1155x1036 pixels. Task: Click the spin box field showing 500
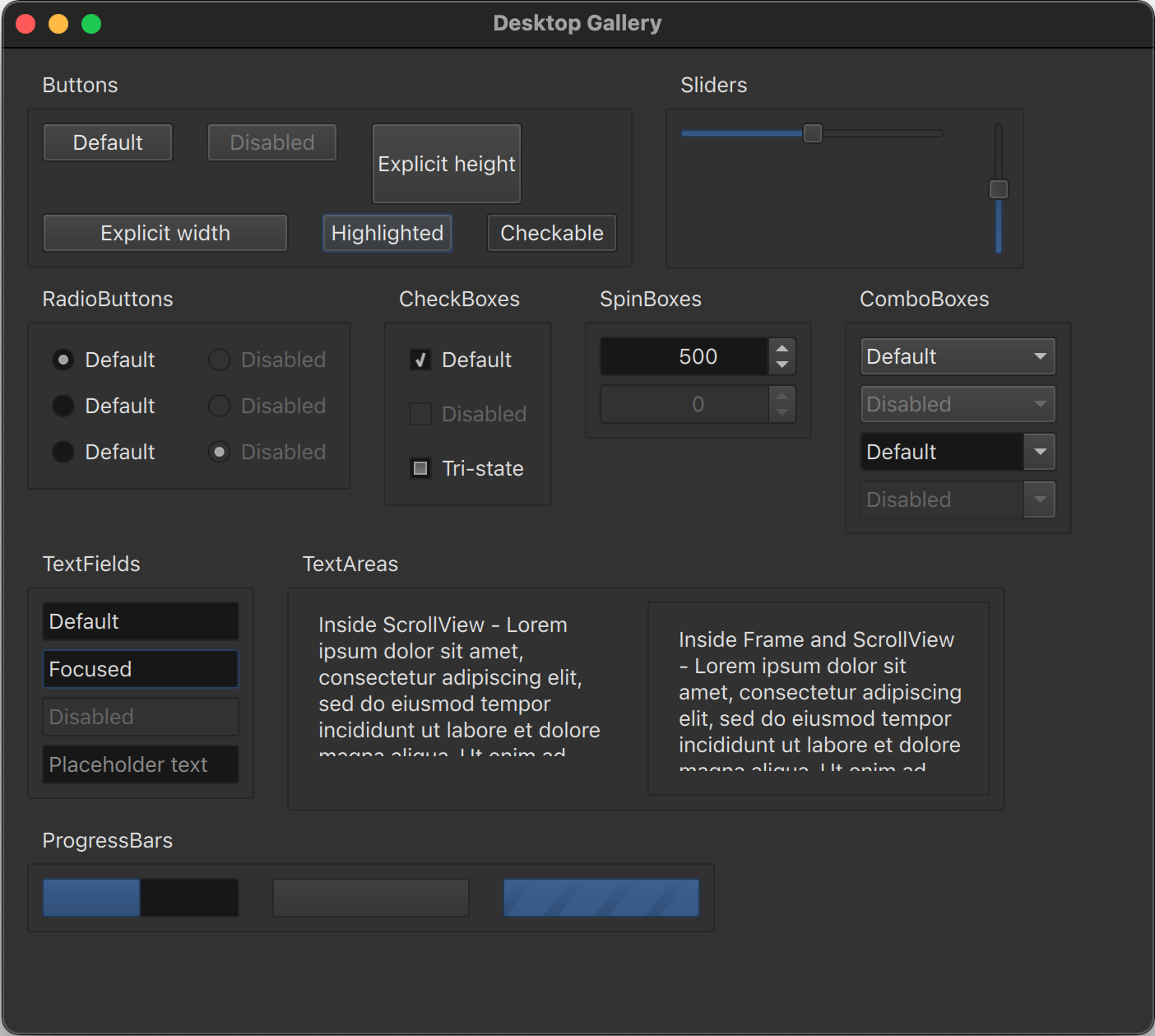tap(684, 356)
